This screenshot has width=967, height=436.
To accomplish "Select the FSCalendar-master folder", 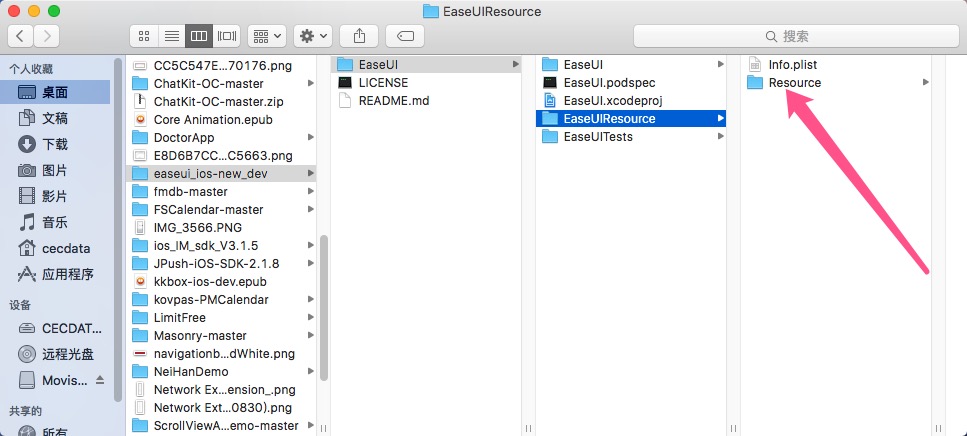I will 221,210.
